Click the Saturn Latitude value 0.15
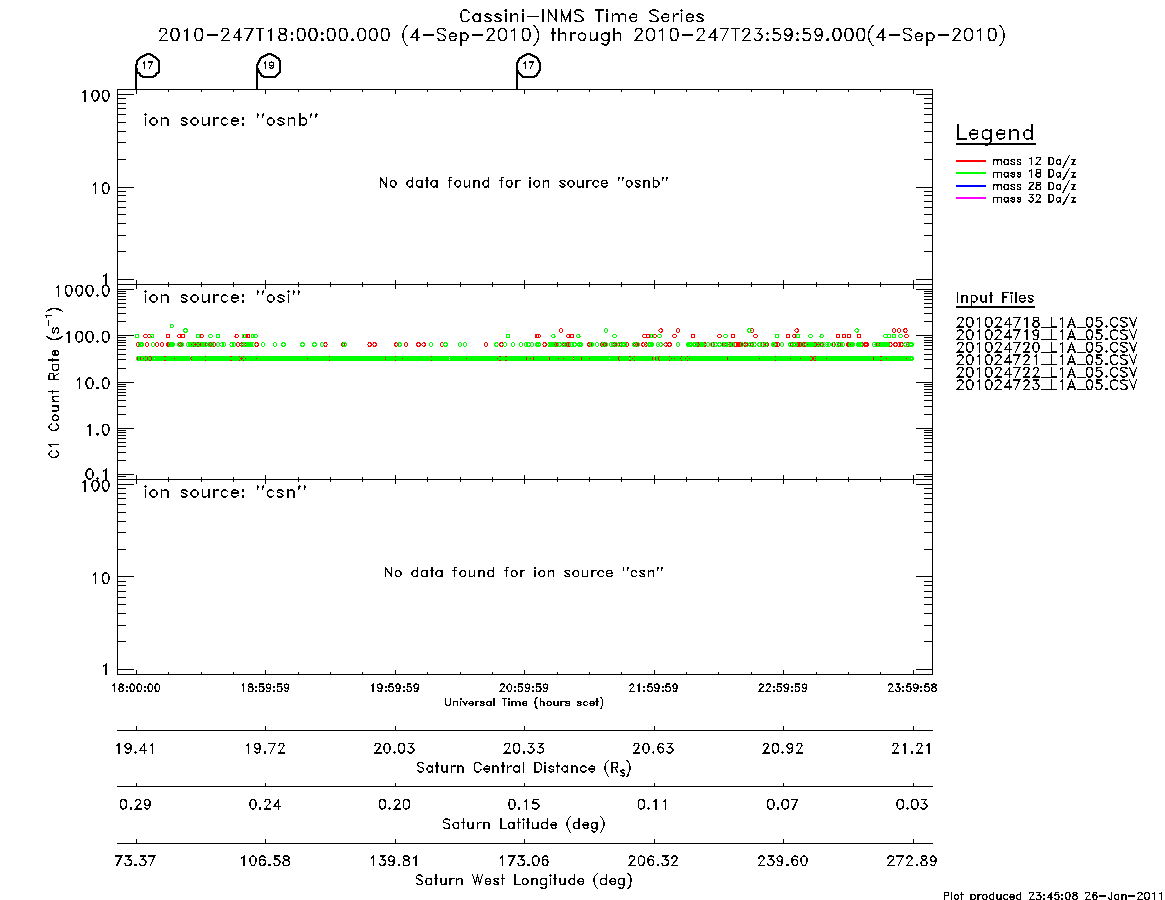The width and height of the screenshot is (1165, 900). point(524,805)
